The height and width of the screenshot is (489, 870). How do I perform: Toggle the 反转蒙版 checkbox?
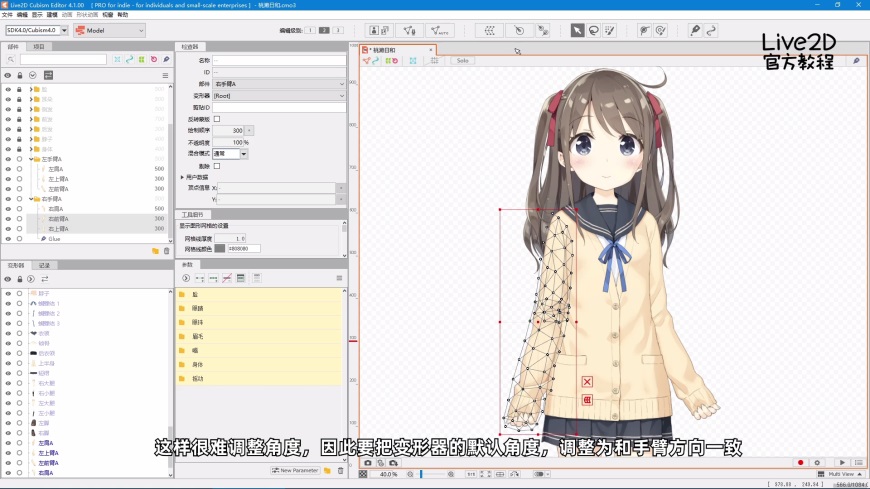(x=217, y=119)
